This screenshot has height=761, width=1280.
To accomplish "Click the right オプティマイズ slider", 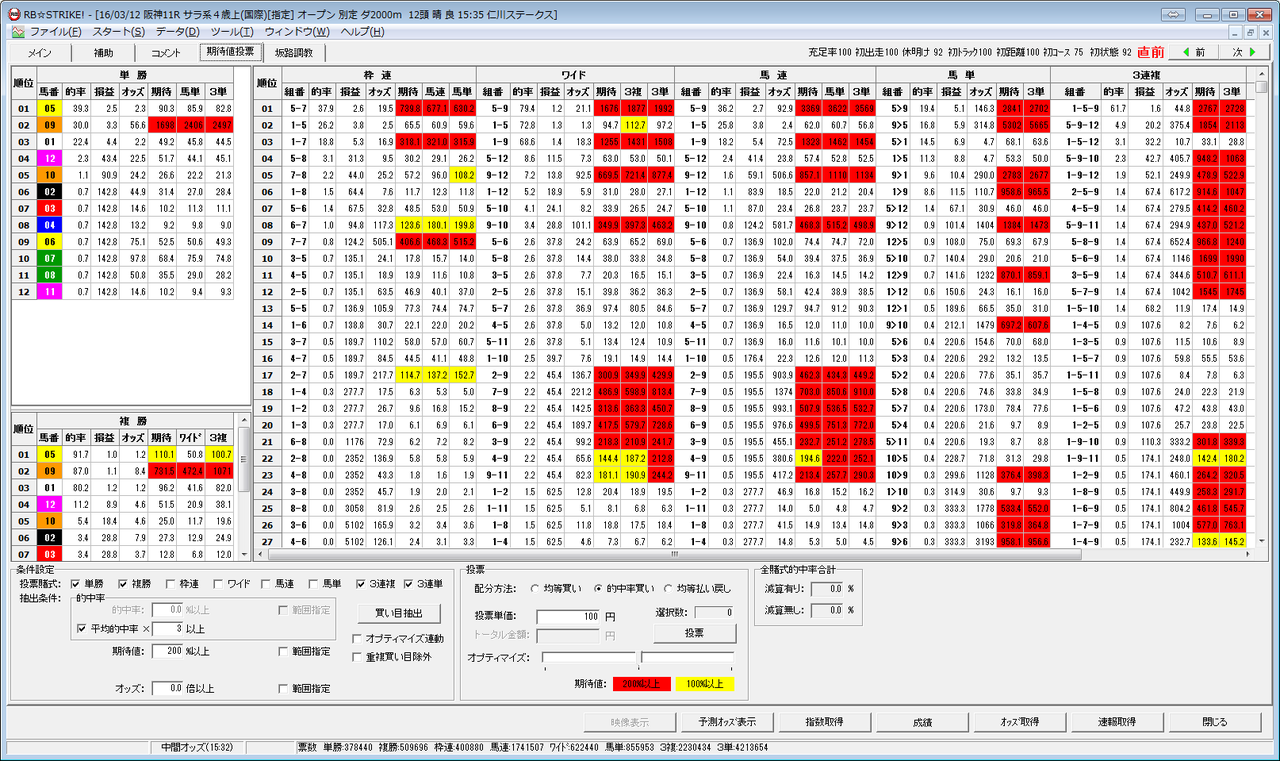I will 688,657.
